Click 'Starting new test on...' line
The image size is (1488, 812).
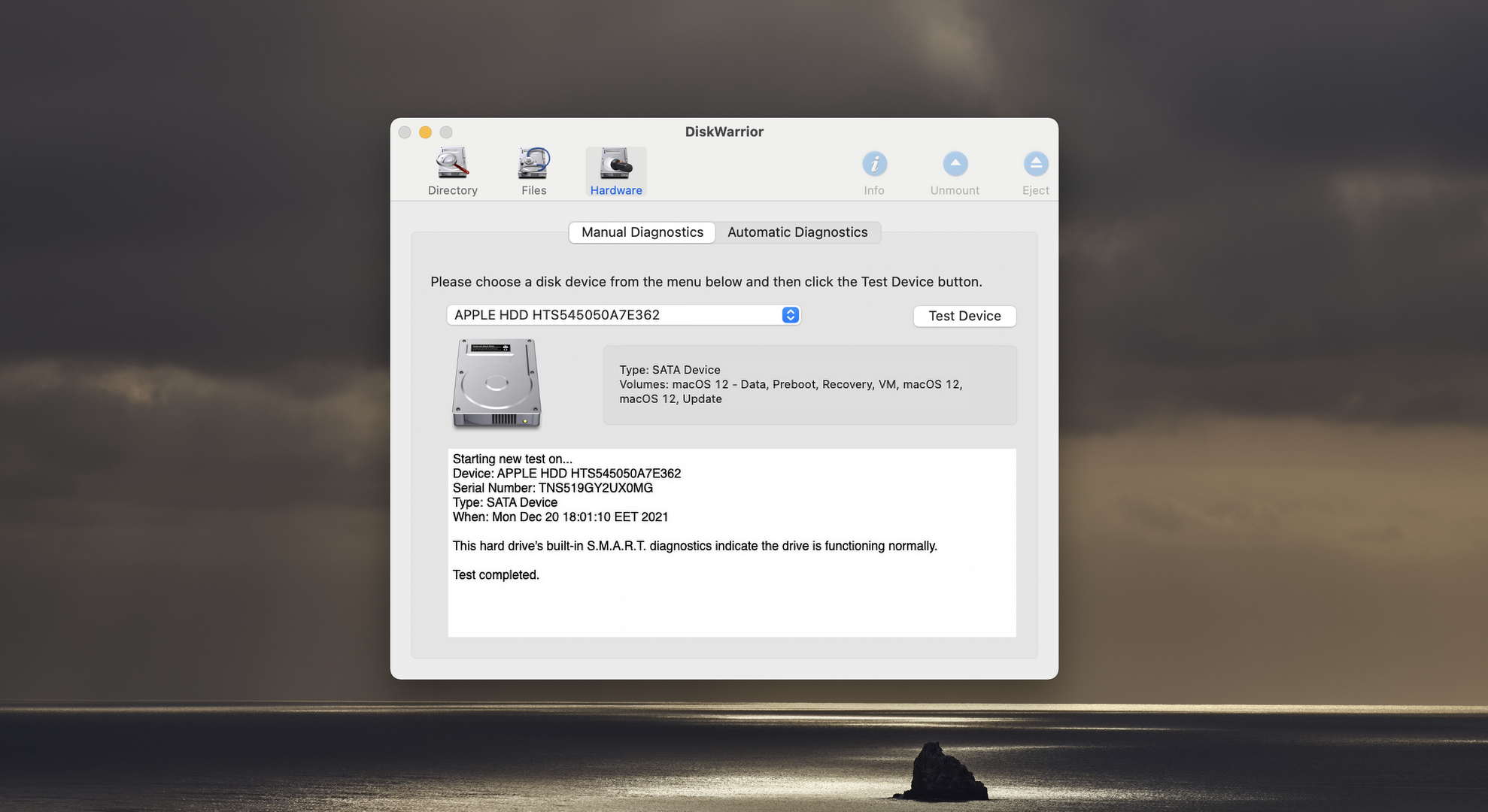512,459
